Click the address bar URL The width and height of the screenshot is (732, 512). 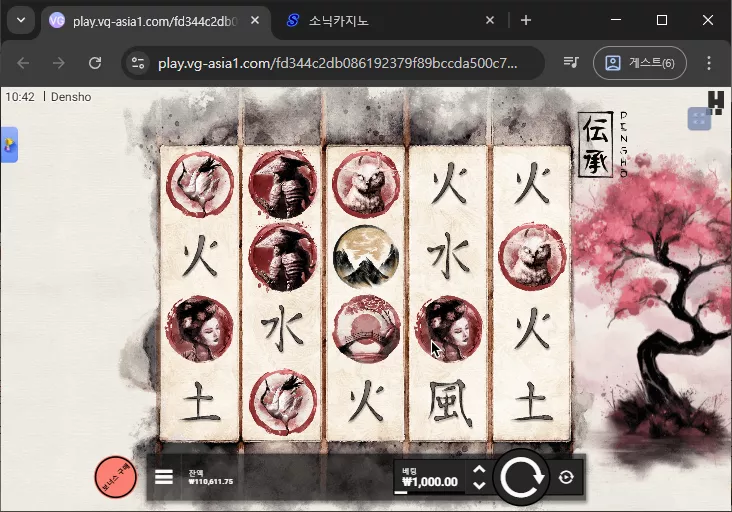(x=338, y=63)
